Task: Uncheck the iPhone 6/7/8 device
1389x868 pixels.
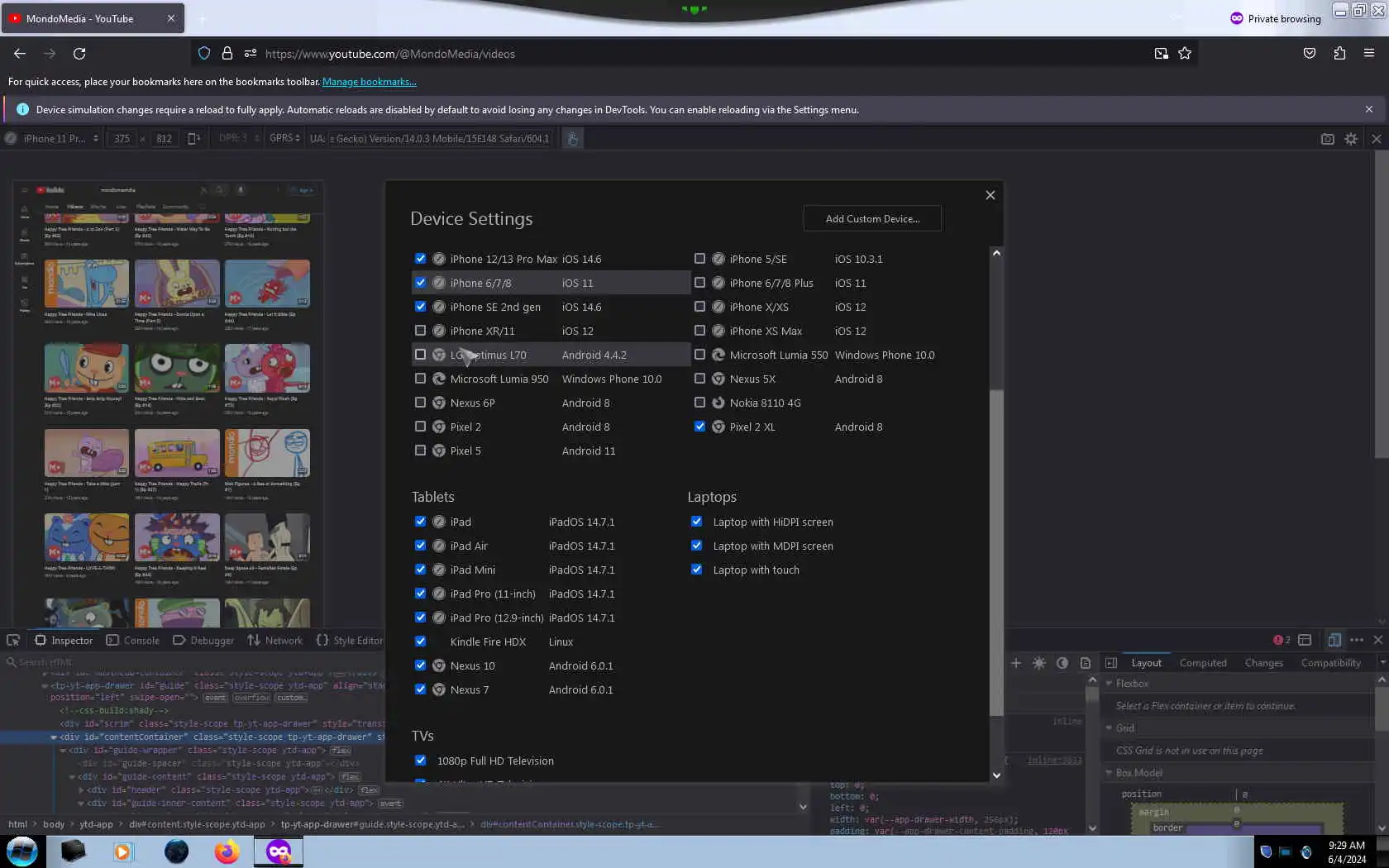Action: 420,283
